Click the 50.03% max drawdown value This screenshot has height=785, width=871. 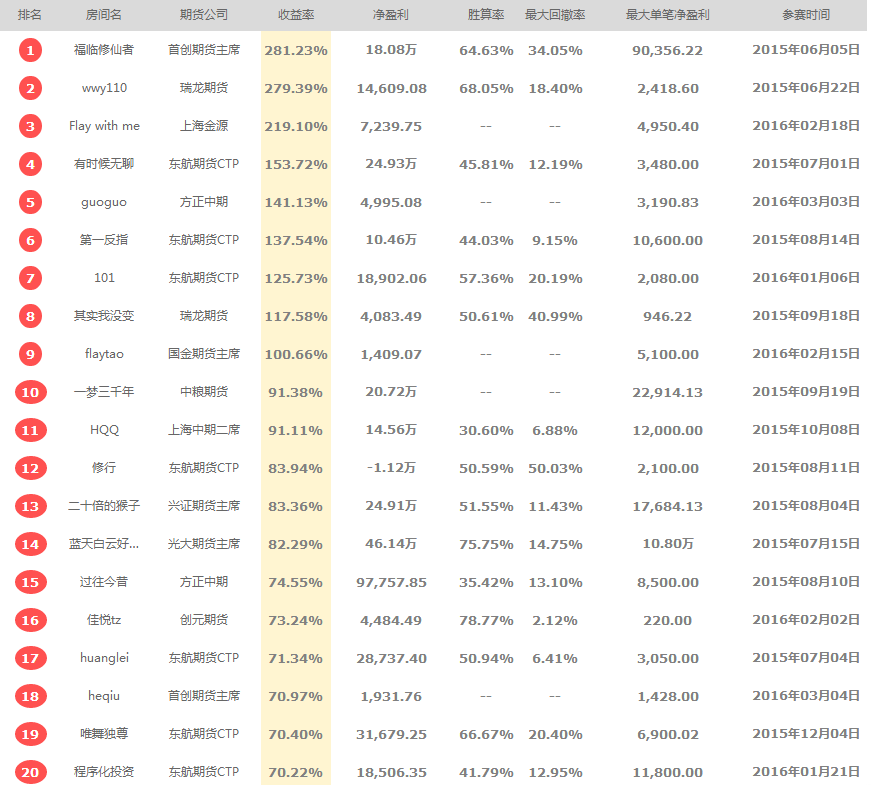click(555, 469)
